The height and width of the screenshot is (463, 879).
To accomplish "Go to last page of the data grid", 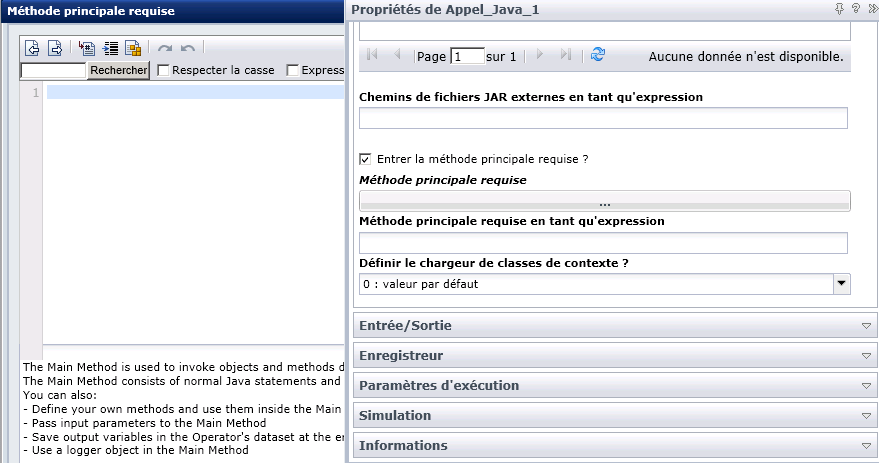I will pos(566,54).
